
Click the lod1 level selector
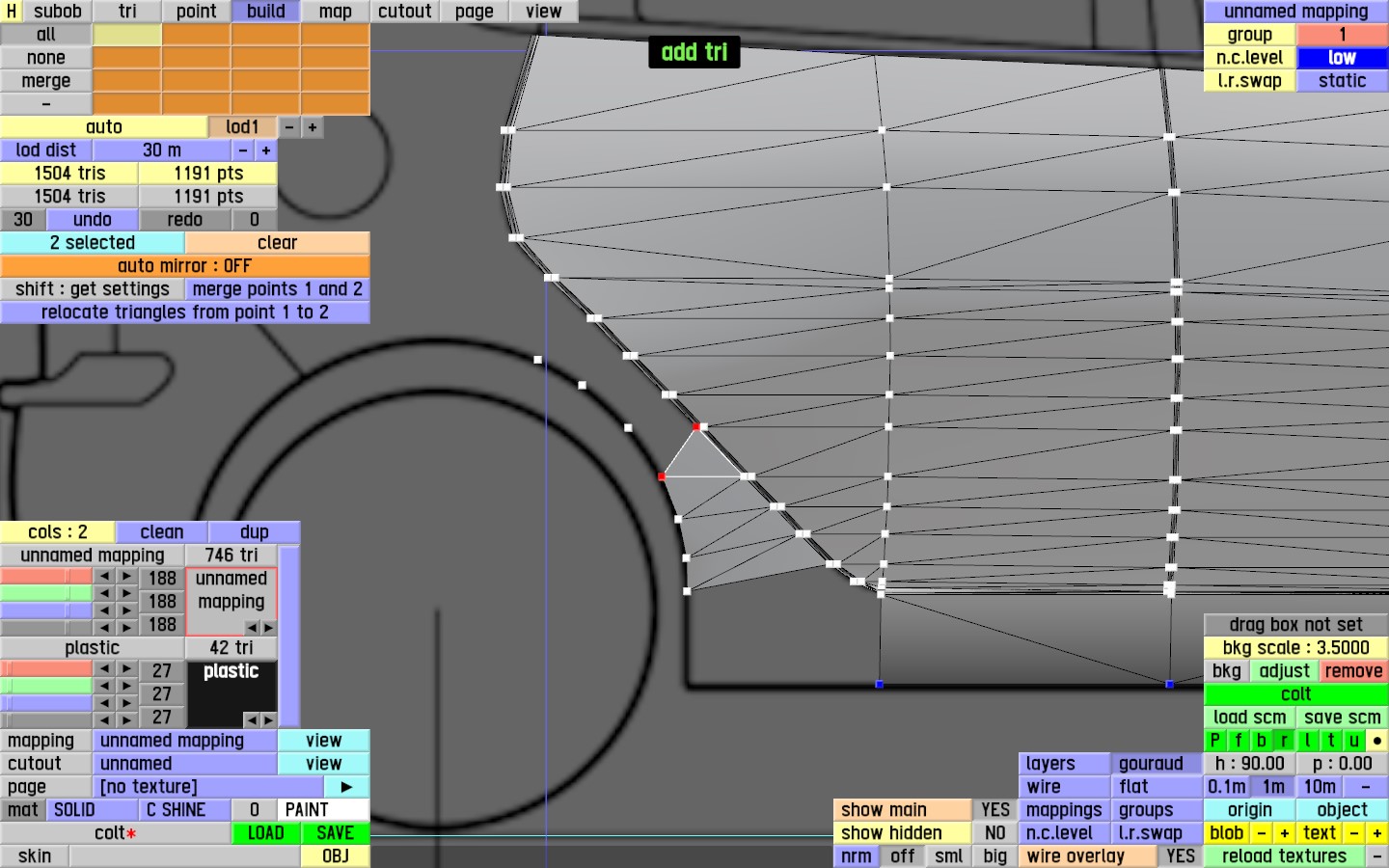[x=243, y=127]
